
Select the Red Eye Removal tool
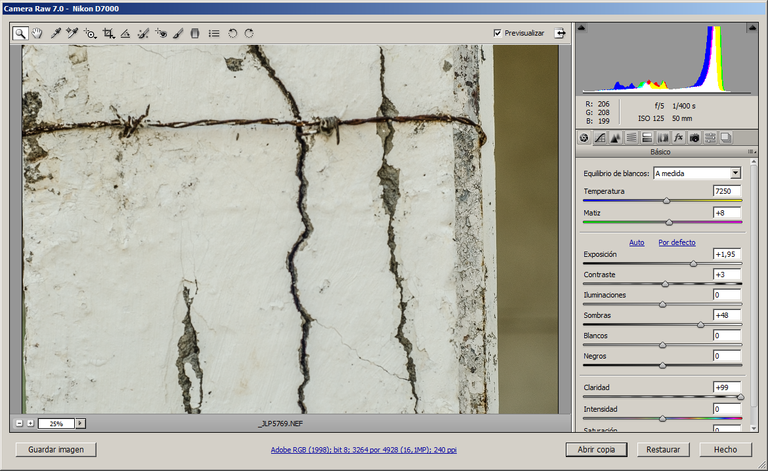click(x=161, y=33)
